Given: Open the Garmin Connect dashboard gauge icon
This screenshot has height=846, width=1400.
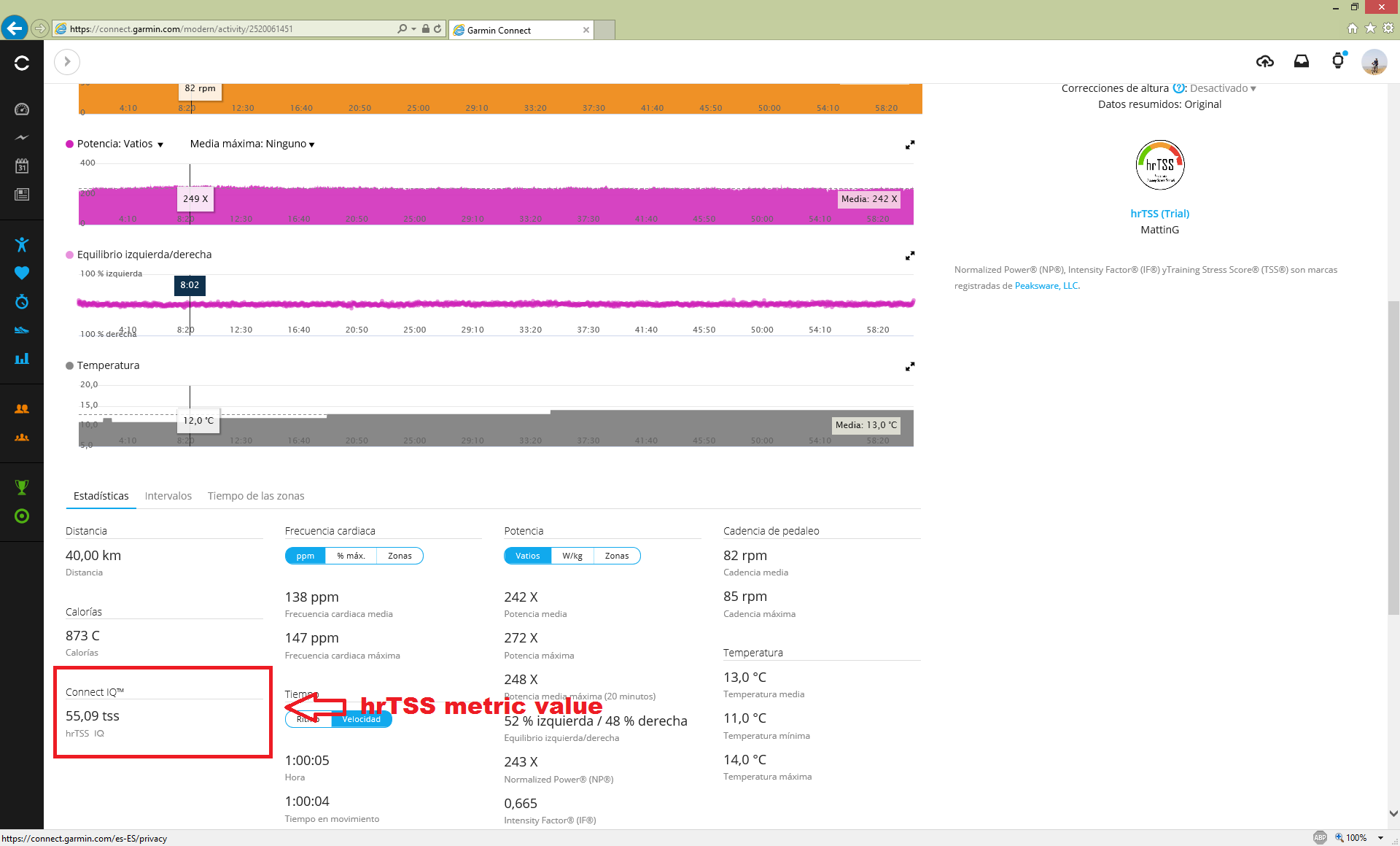Looking at the screenshot, I should 22,109.
